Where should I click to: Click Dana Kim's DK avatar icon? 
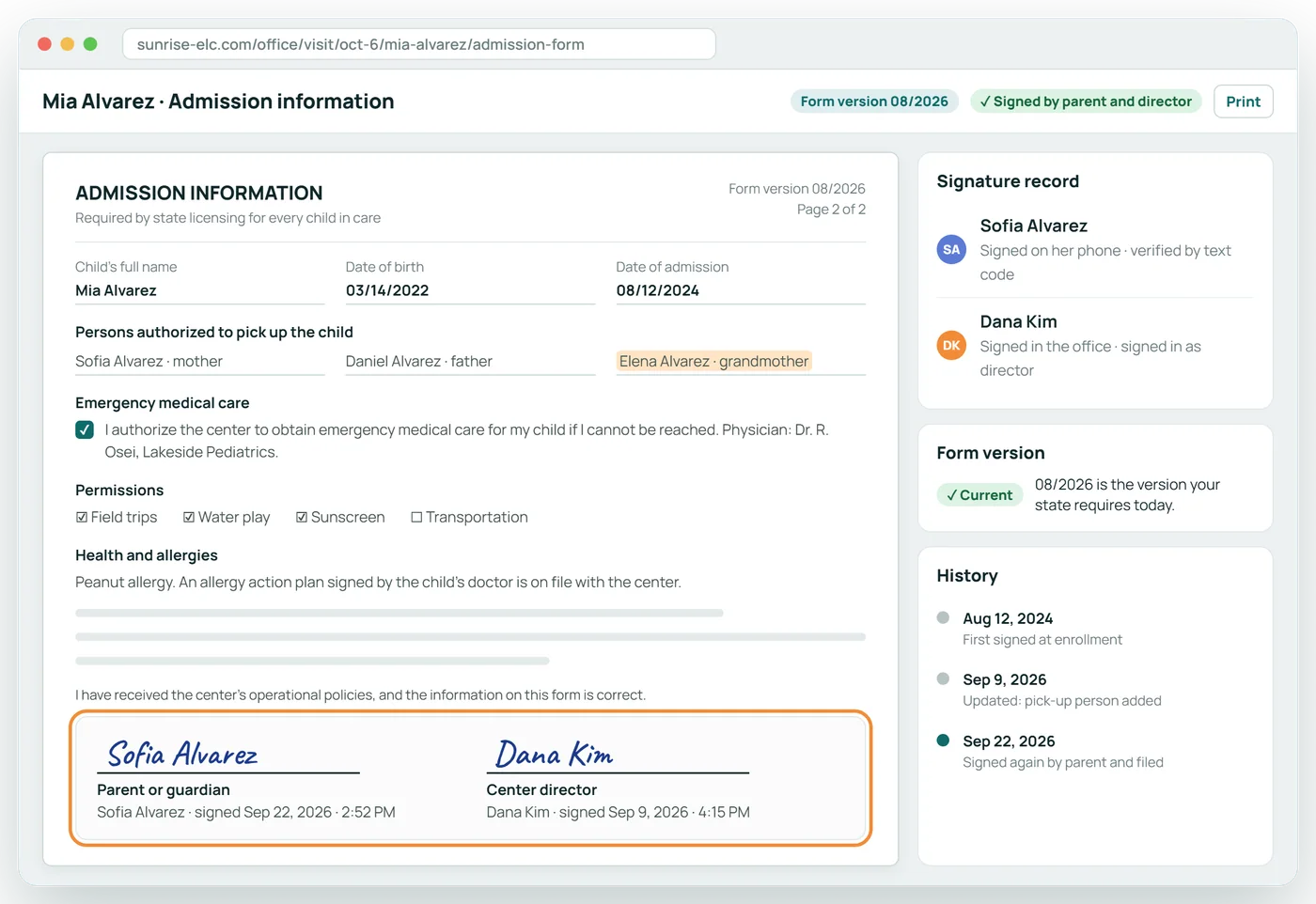point(951,346)
